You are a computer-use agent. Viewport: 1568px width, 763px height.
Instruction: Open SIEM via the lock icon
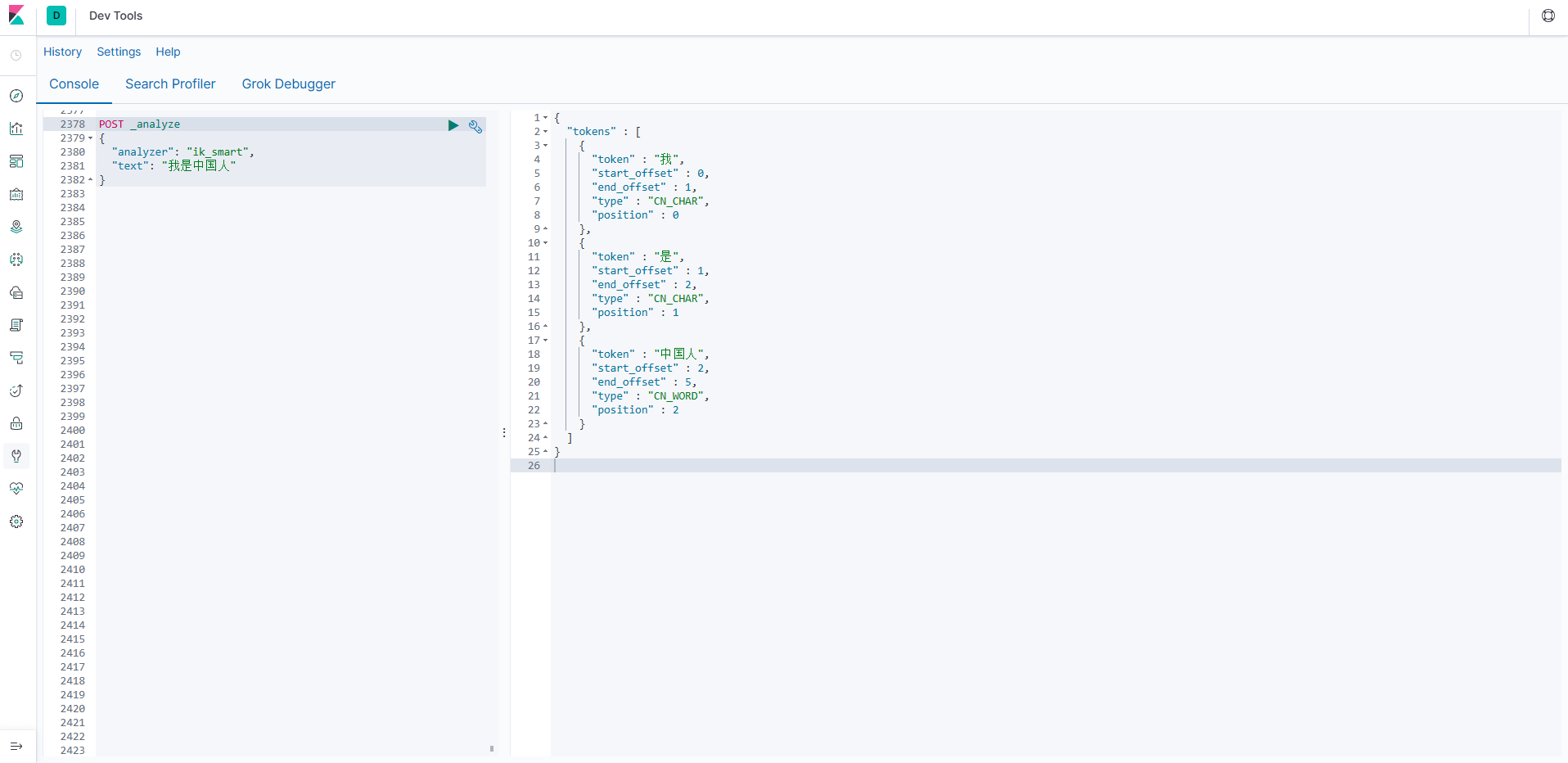point(16,423)
